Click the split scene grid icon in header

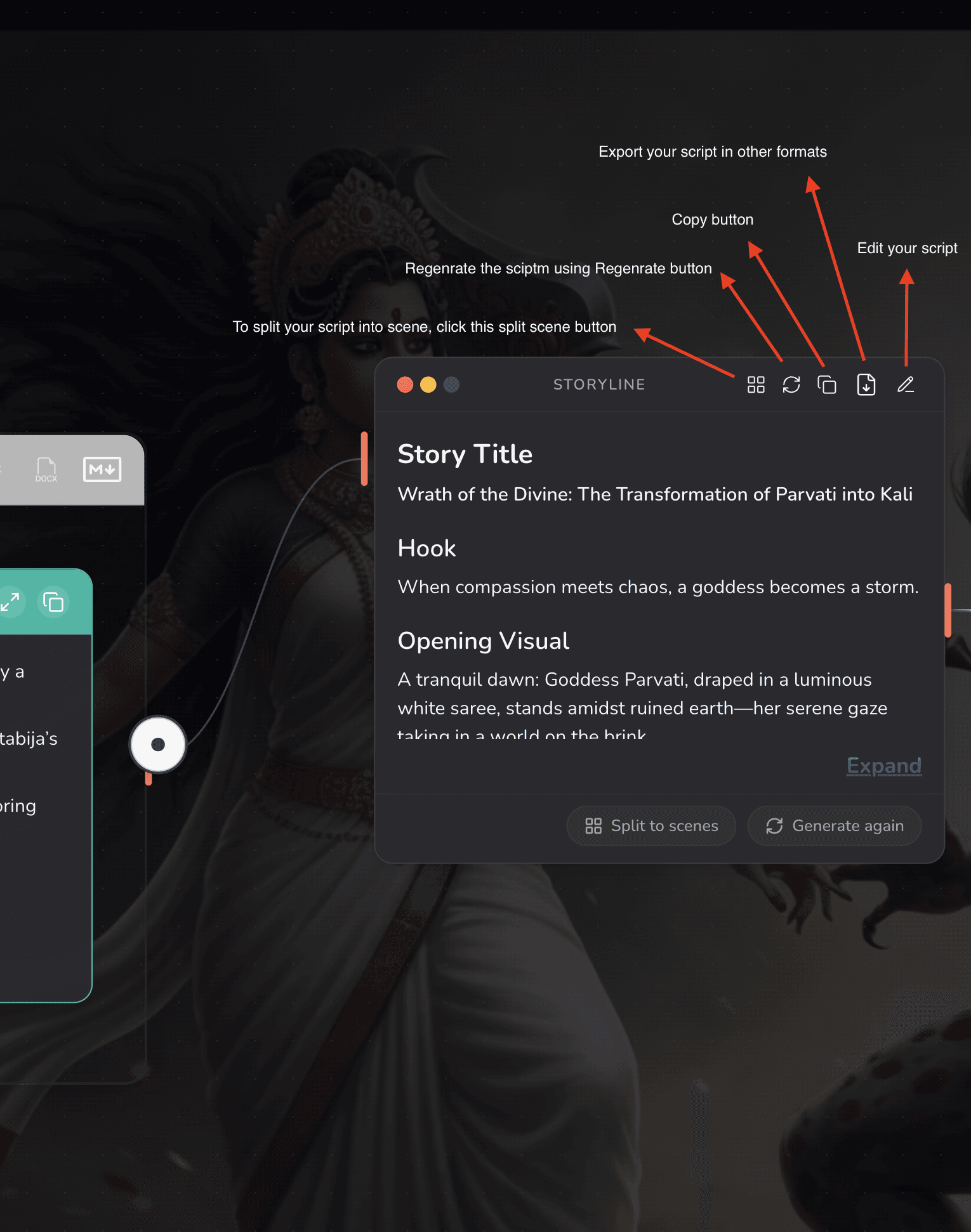click(x=755, y=384)
